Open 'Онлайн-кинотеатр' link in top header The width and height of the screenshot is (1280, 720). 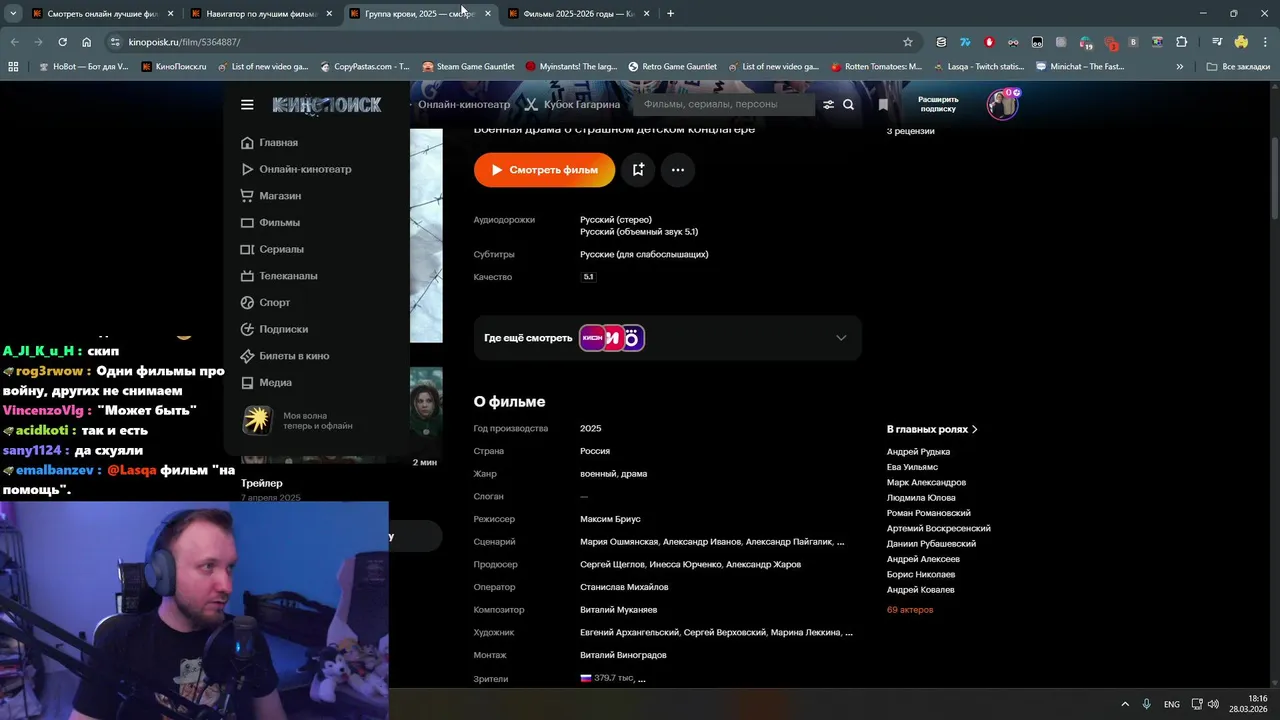(x=464, y=105)
